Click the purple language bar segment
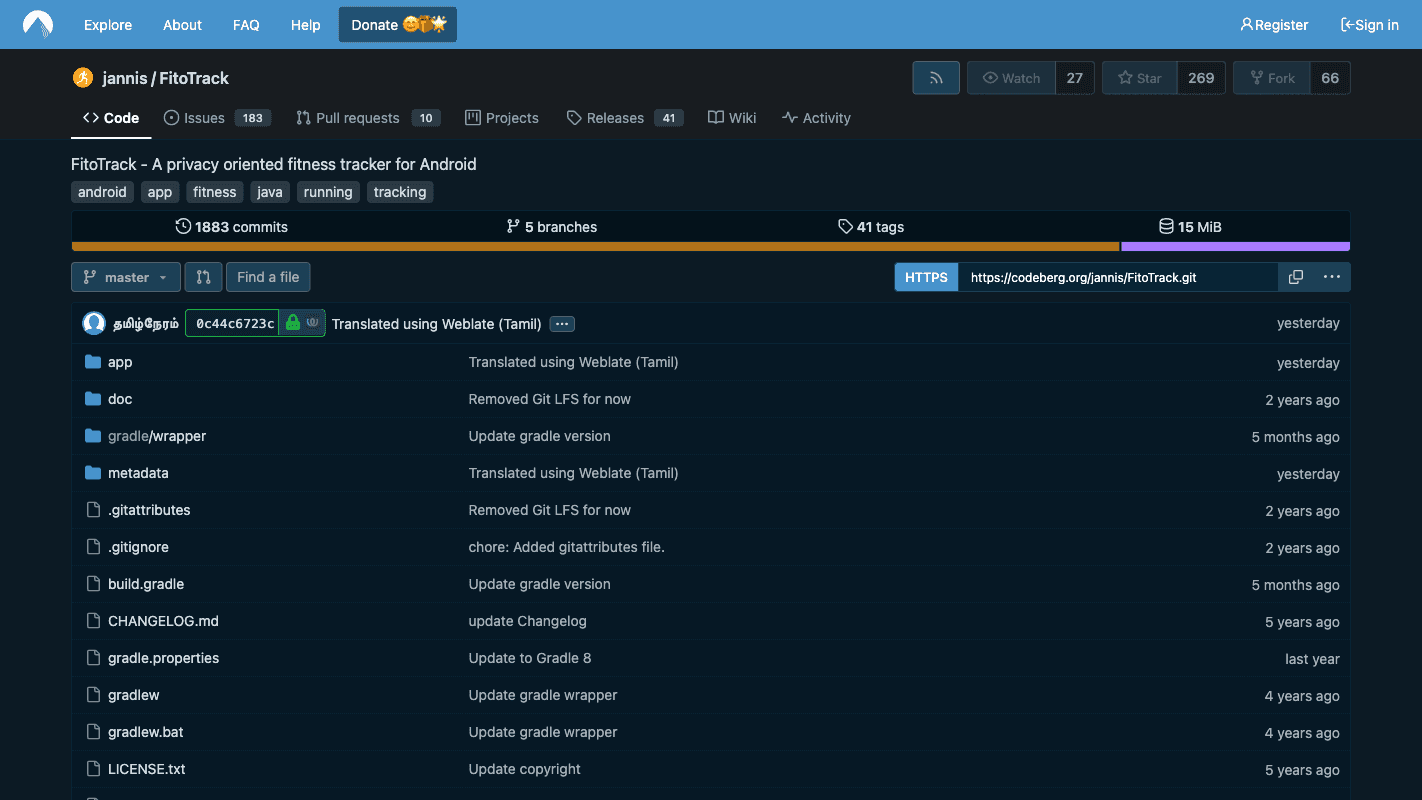The height and width of the screenshot is (800, 1422). coord(1236,246)
